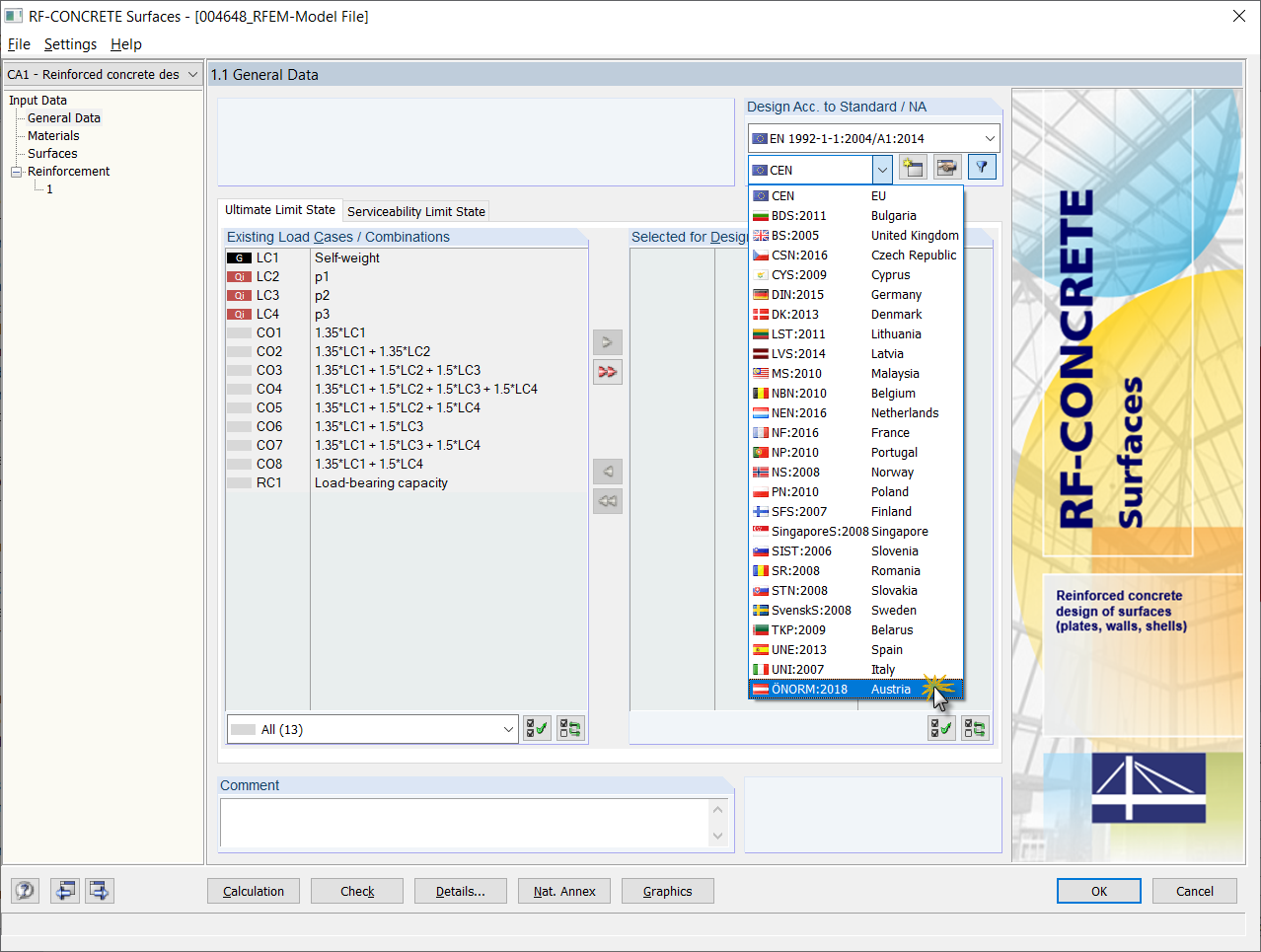Screen dimensions: 1261x952
Task: Open the edit National Annex dialog
Action: click(946, 167)
